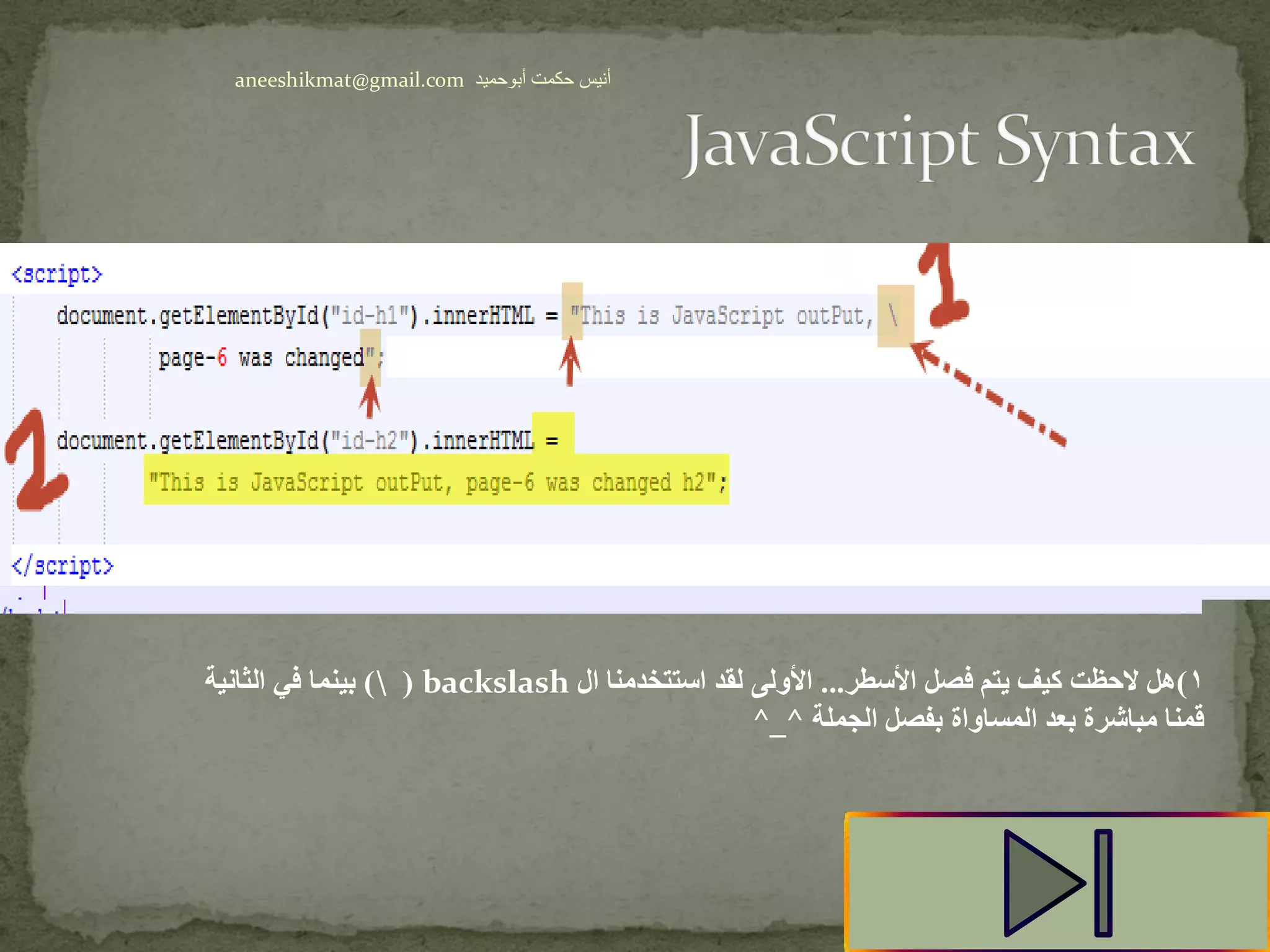Image resolution: width=1270 pixels, height=952 pixels.
Task: Click the word backslash in Arabic caption
Action: click(x=495, y=682)
